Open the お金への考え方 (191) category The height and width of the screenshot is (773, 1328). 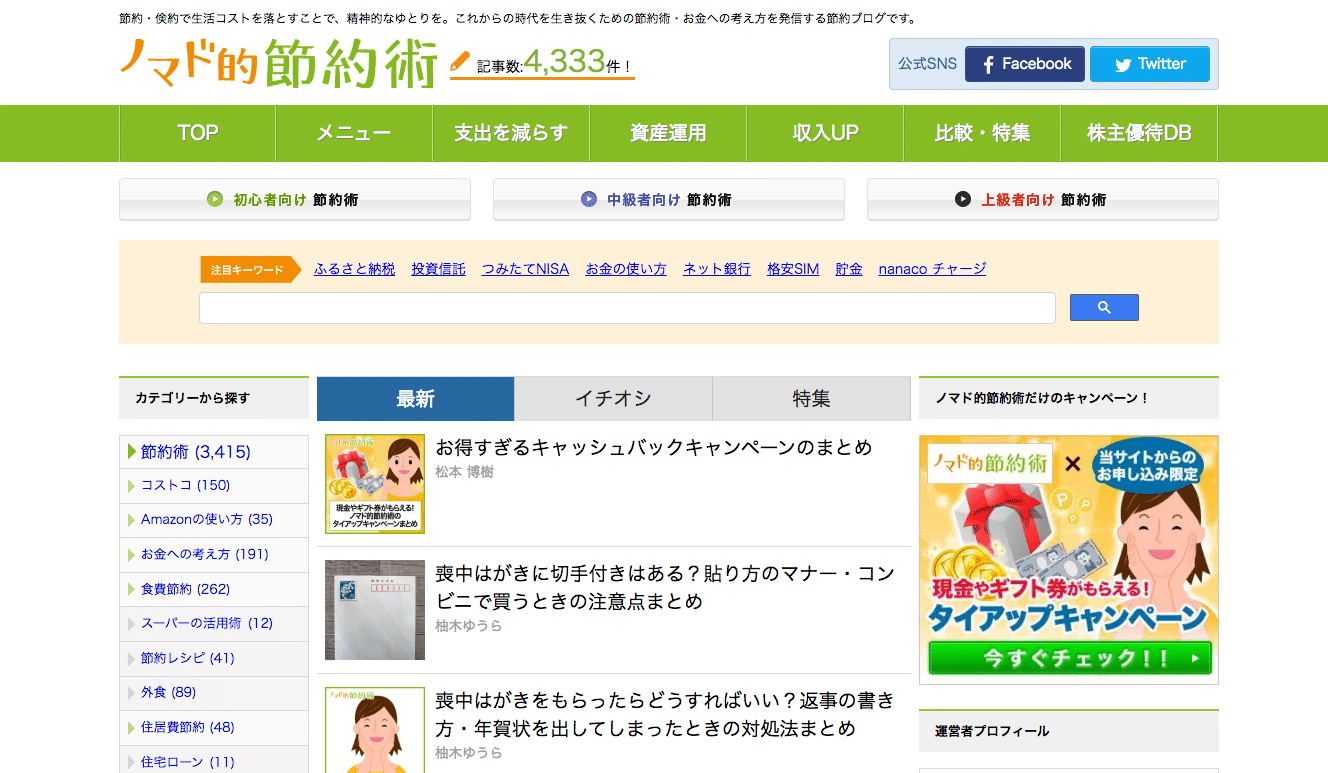click(214, 555)
